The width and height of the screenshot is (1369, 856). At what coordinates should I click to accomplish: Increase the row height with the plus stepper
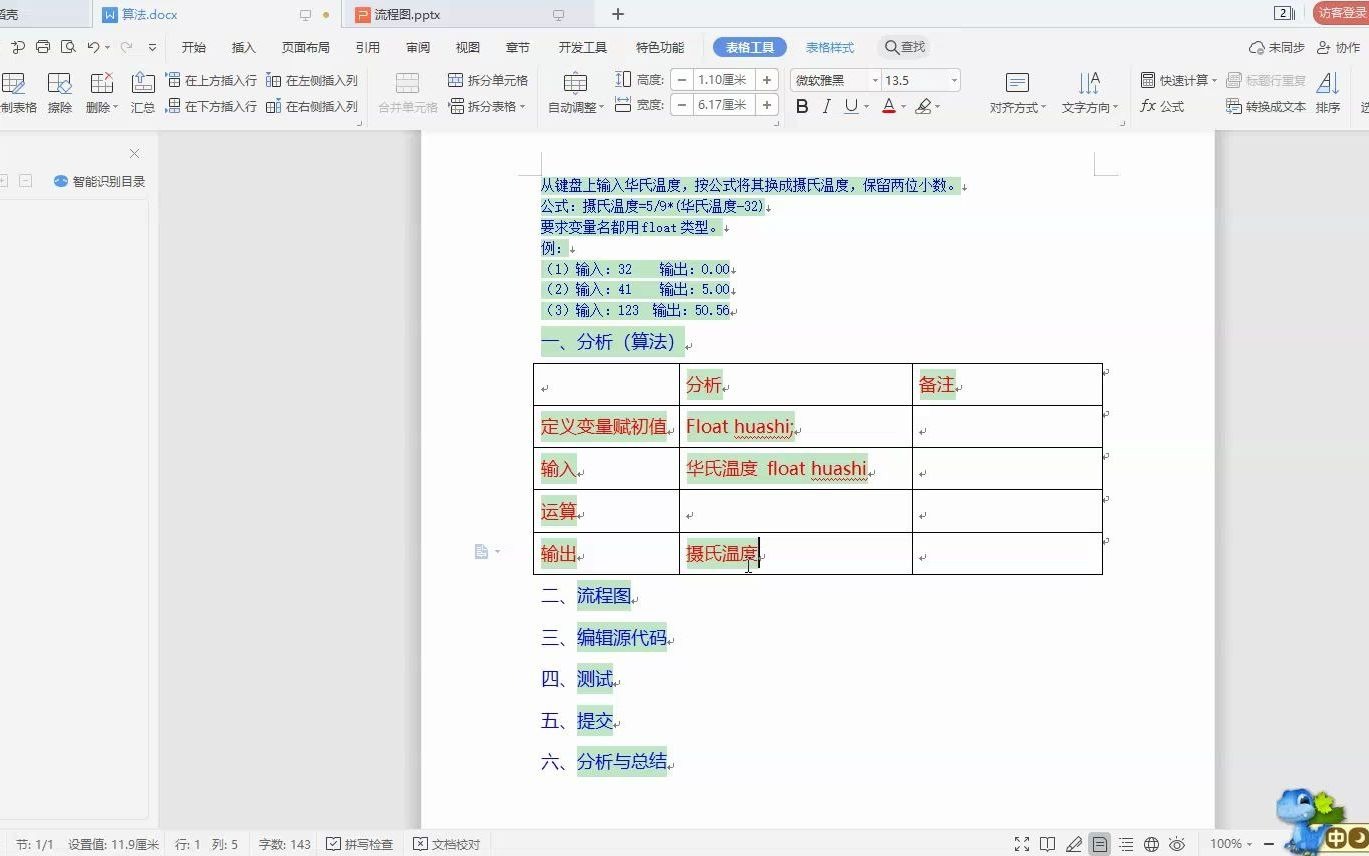pos(767,80)
